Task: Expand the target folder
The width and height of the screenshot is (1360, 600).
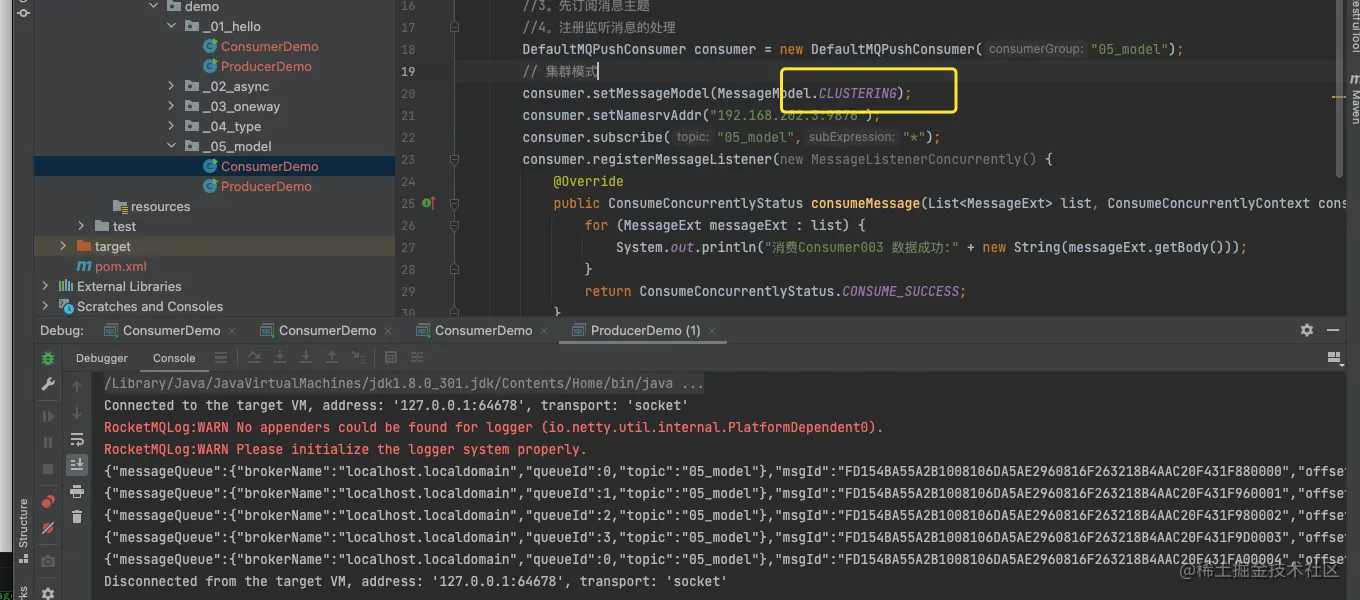Action: [63, 247]
